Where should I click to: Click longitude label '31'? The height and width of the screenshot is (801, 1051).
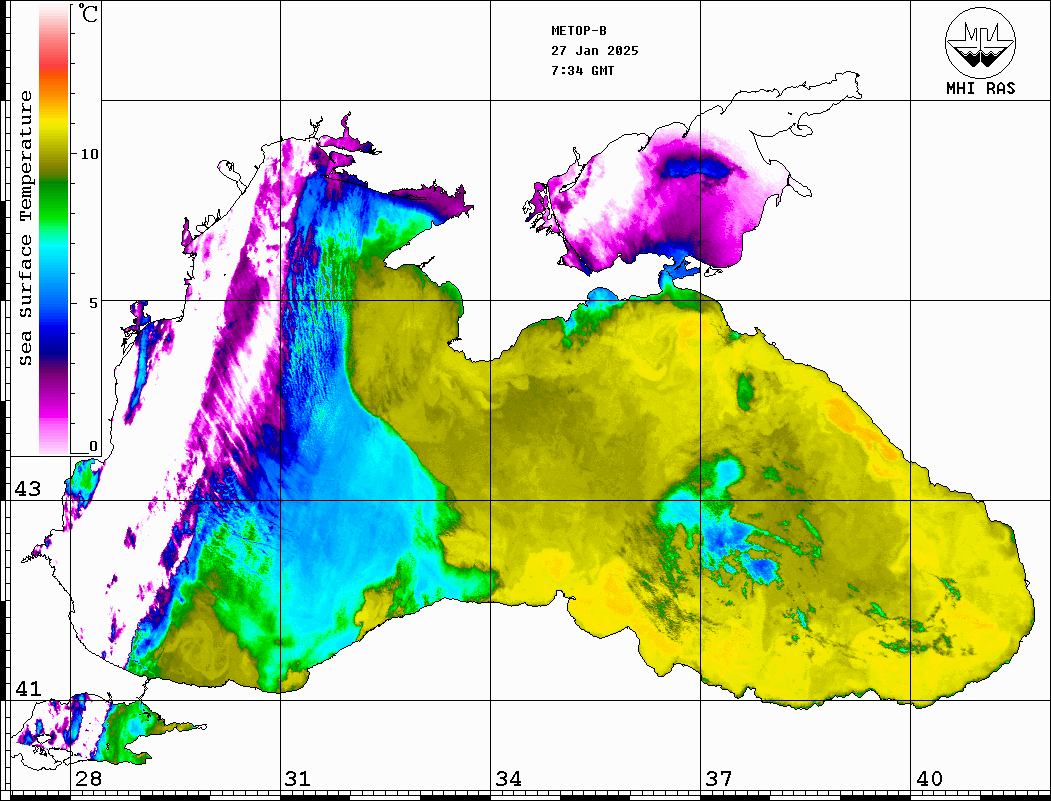298,779
